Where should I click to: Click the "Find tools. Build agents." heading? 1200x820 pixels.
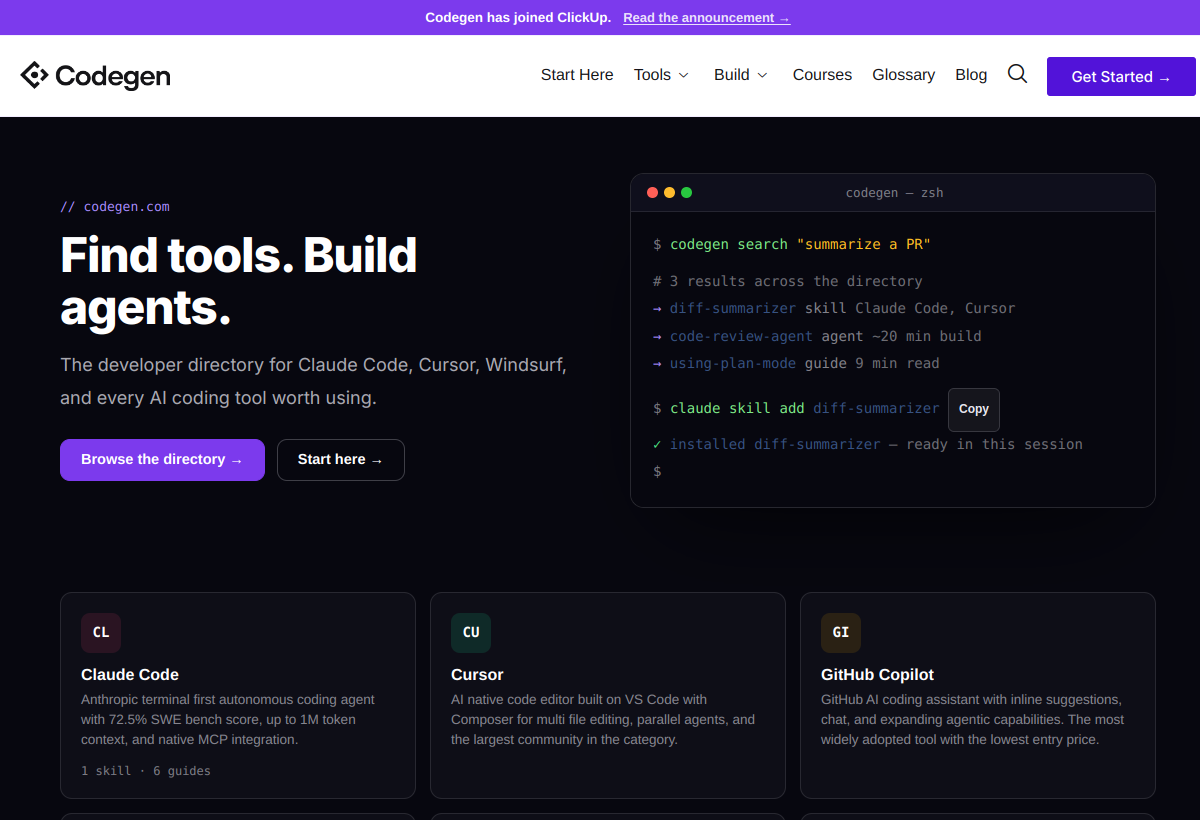point(239,281)
